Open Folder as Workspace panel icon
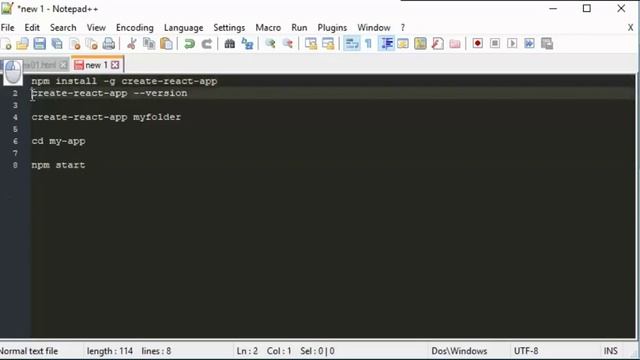Viewport: 640px width, 360px height. [x=455, y=44]
